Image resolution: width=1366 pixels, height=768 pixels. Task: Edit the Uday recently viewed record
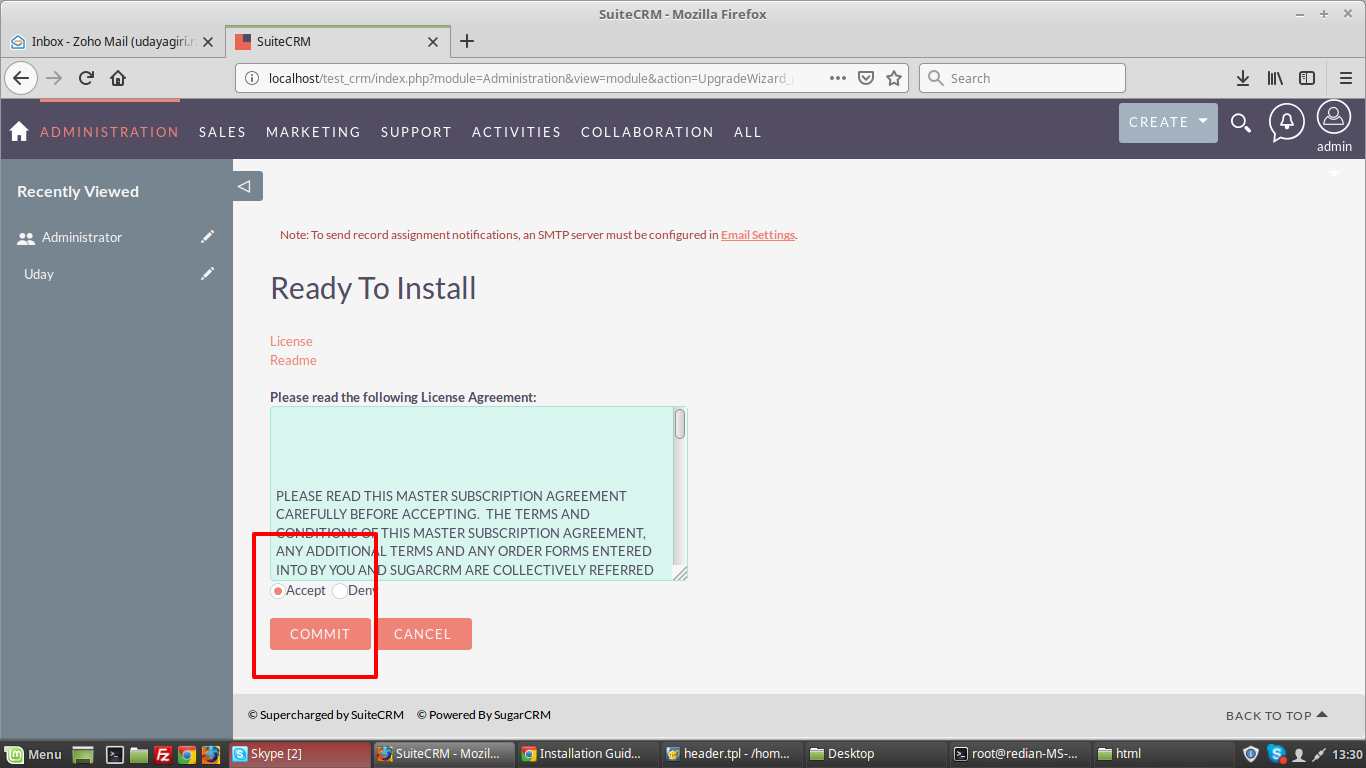tap(207, 274)
